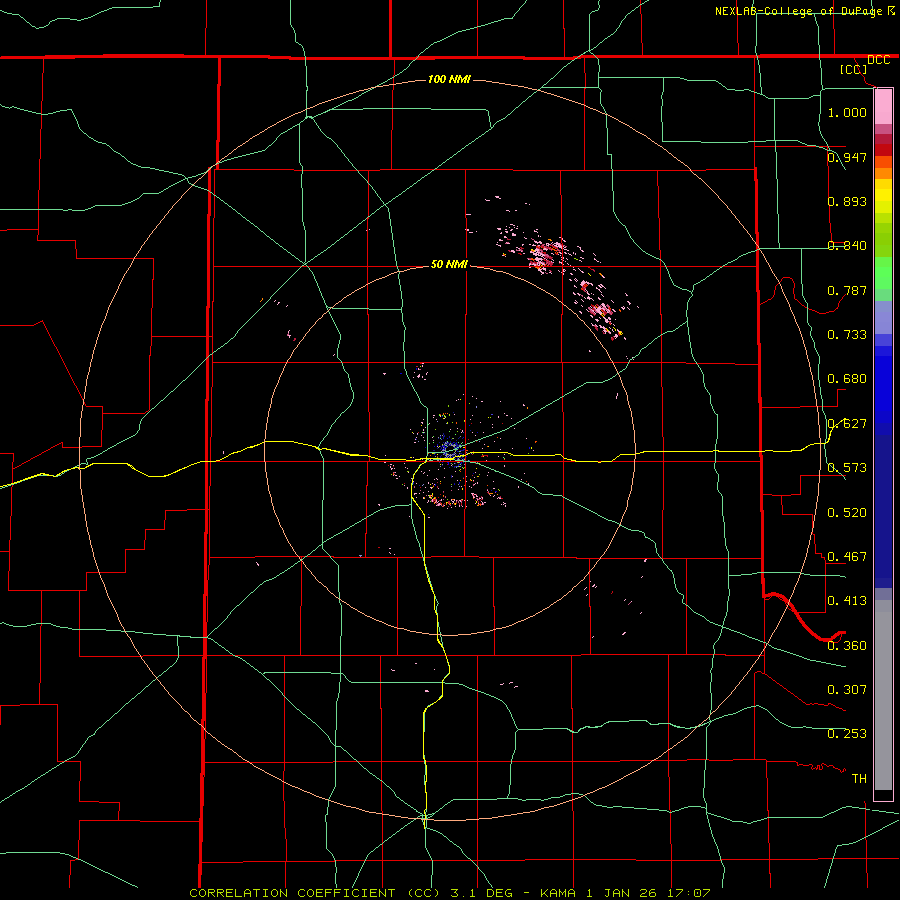Select the 0.680 legend value
The height and width of the screenshot is (900, 900).
(847, 379)
